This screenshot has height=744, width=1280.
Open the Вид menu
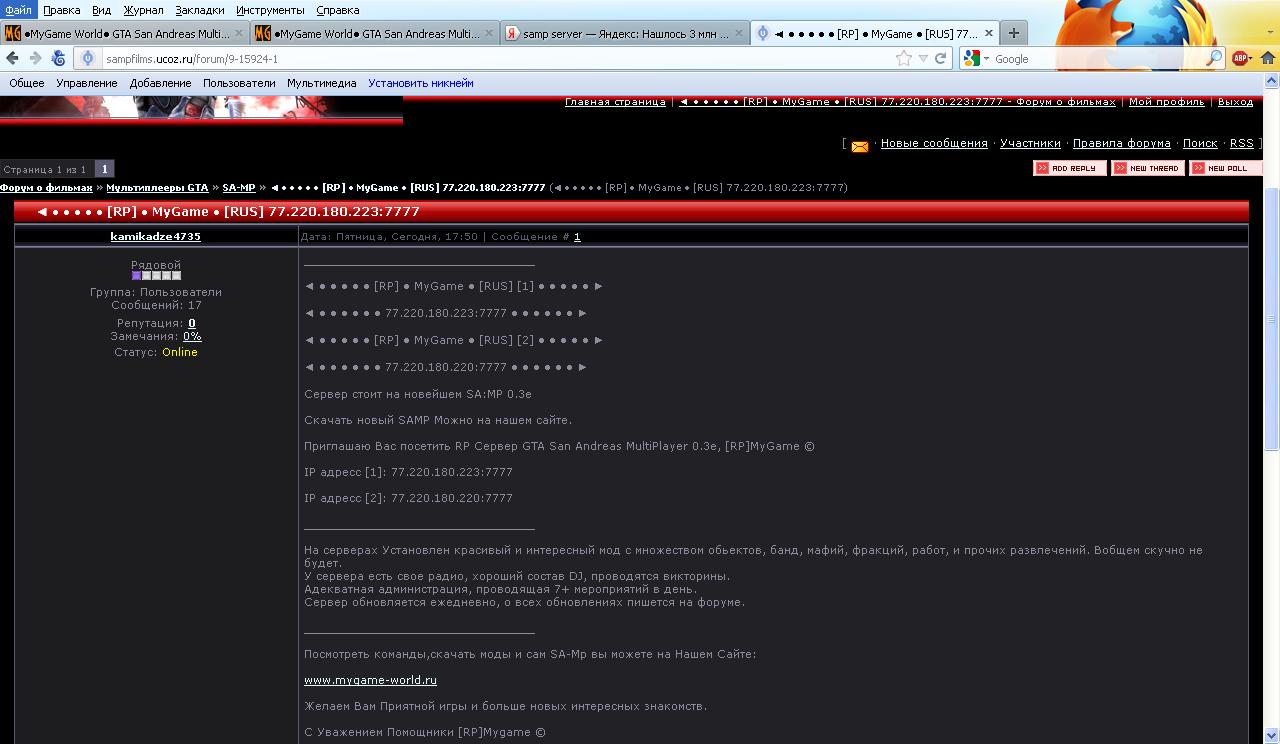(101, 10)
